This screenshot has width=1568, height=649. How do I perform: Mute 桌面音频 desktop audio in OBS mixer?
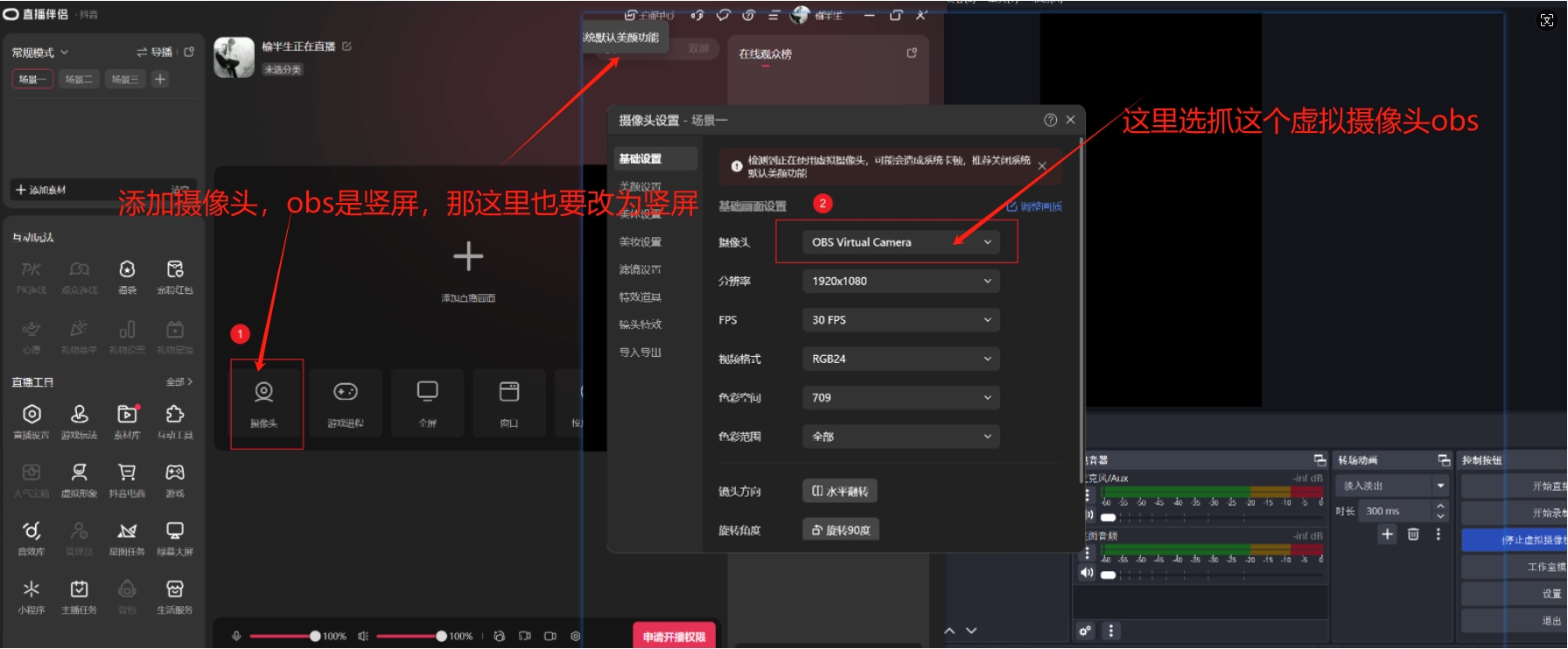(x=1087, y=573)
